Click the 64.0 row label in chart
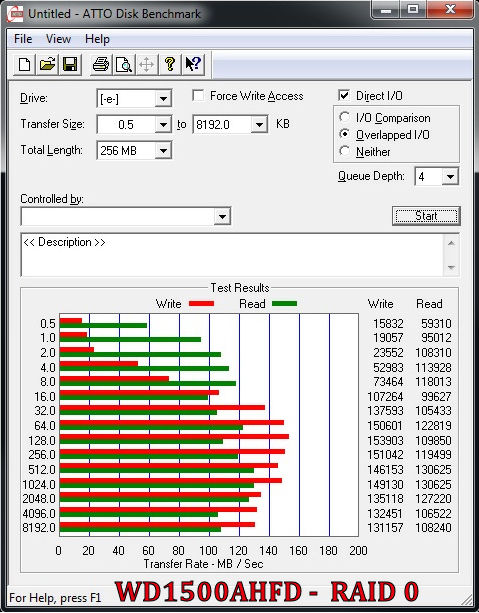Screen dimensions: 479x613 coord(45,426)
